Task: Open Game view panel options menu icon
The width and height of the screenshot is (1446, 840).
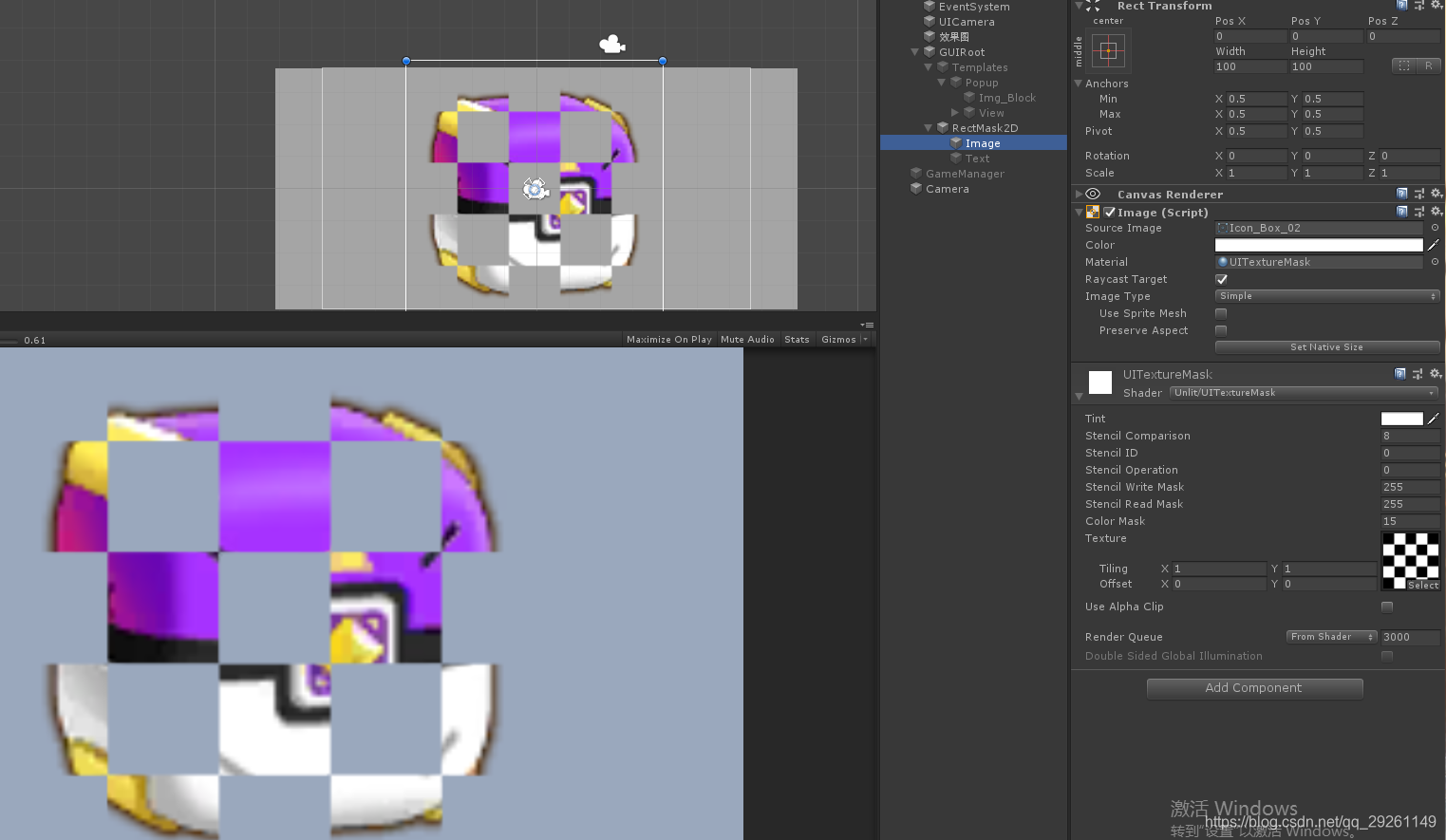Action: [x=866, y=325]
